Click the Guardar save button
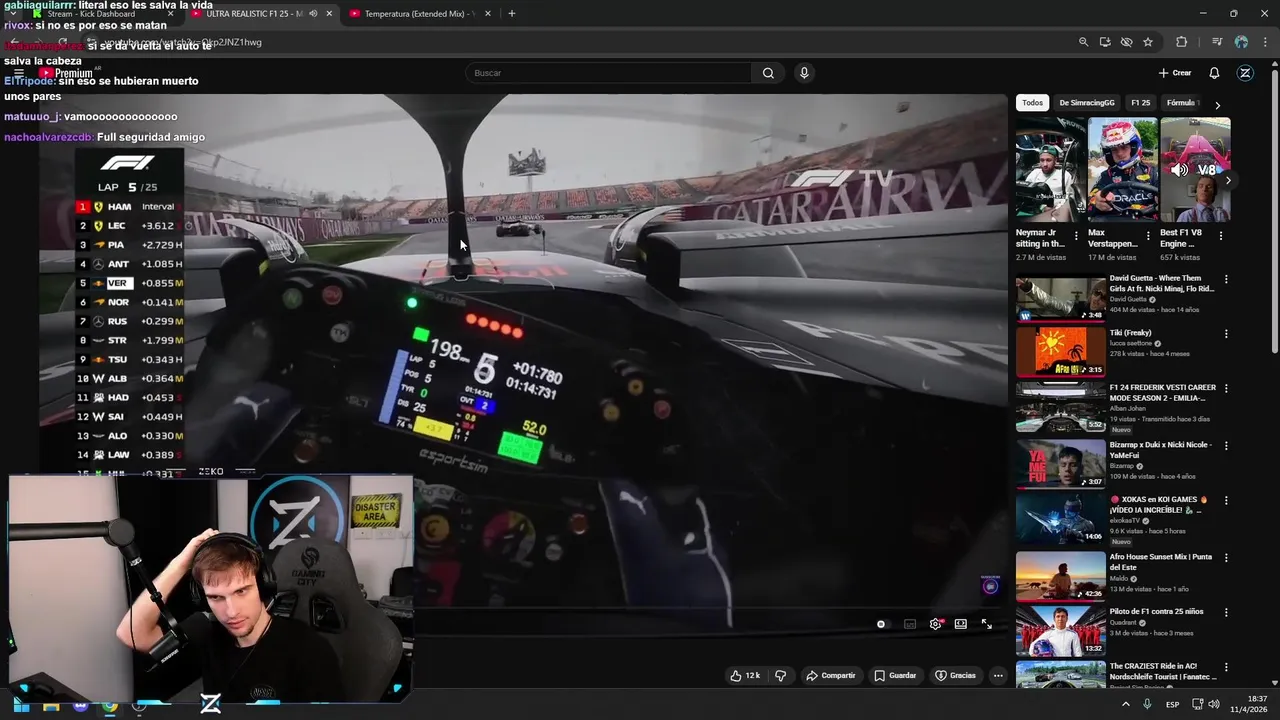 tap(895, 675)
